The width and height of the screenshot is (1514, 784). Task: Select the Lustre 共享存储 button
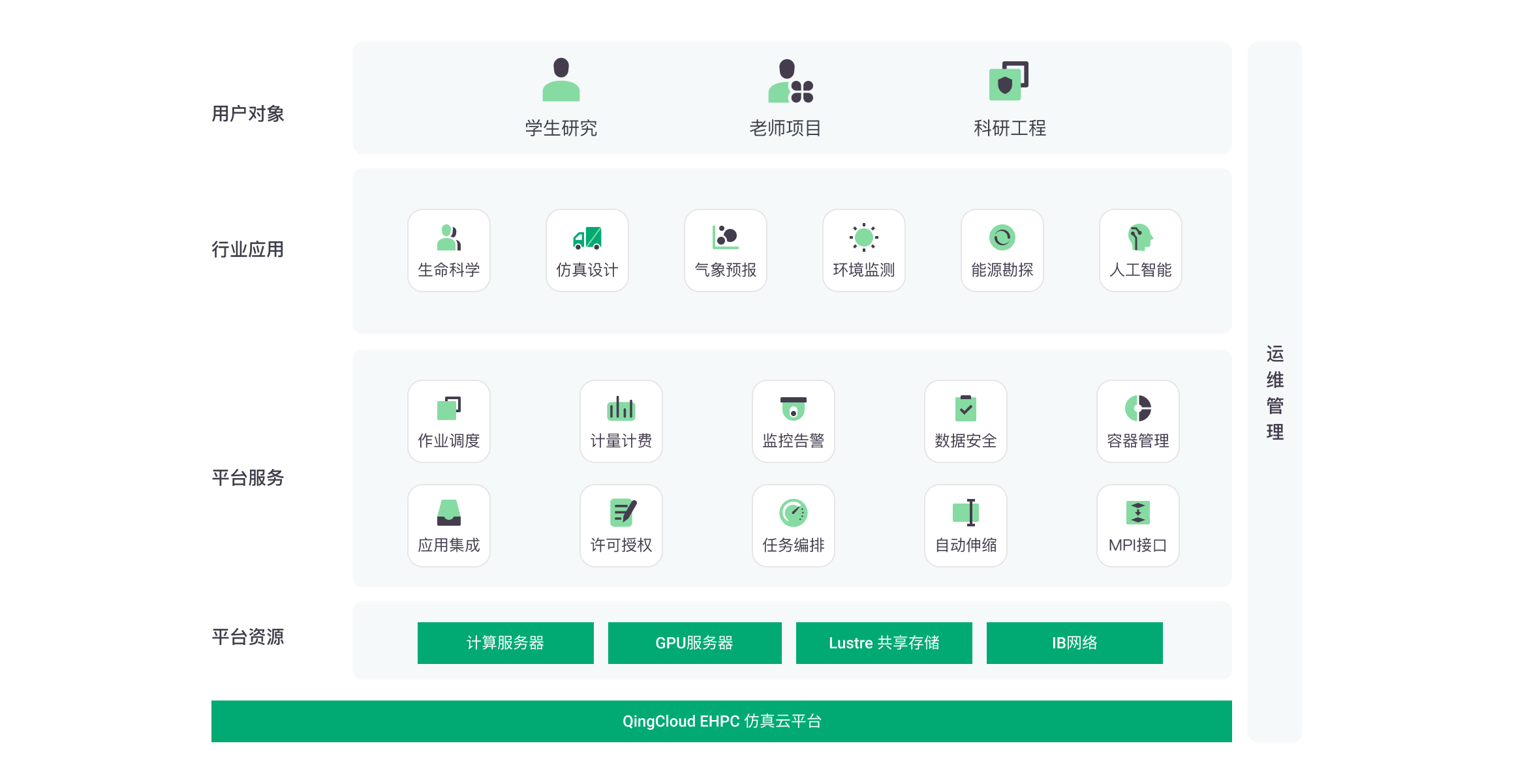(x=884, y=643)
